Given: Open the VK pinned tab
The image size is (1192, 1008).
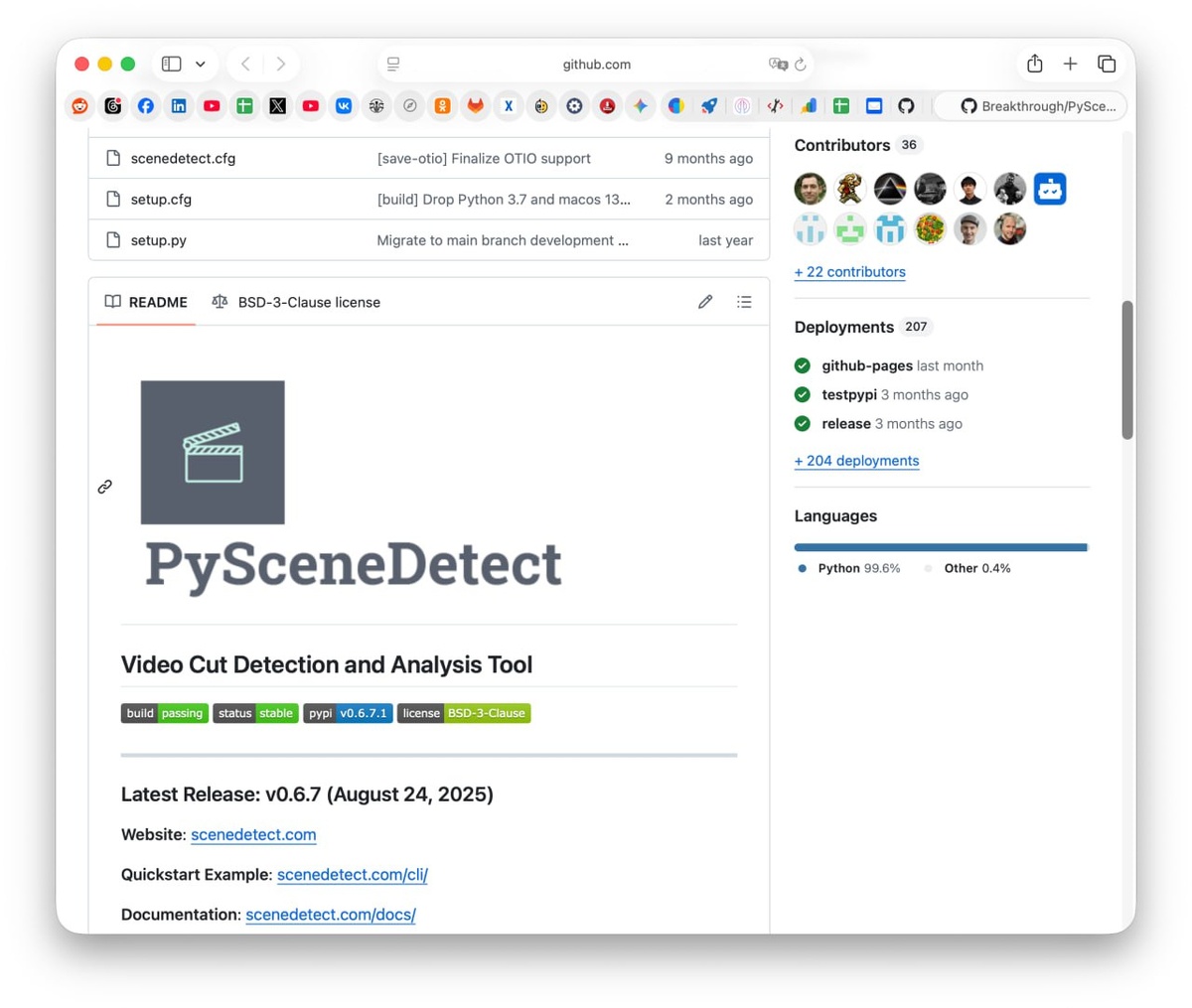Looking at the screenshot, I should click(x=344, y=106).
